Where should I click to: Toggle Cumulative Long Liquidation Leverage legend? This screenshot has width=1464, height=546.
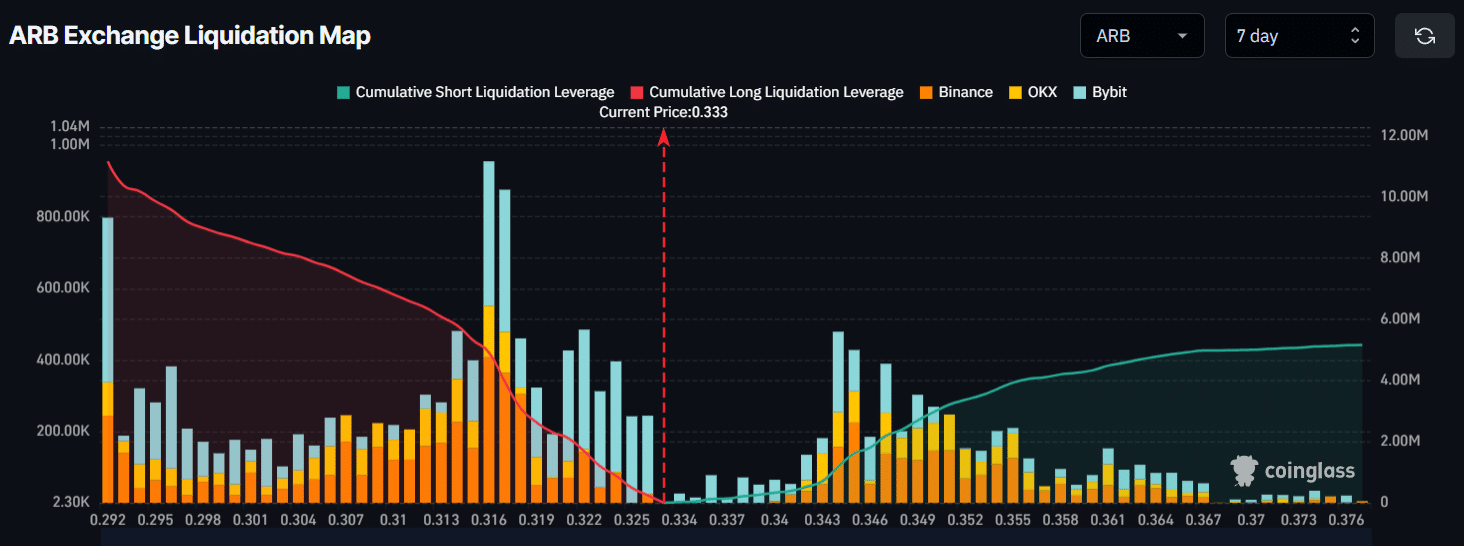tap(767, 92)
